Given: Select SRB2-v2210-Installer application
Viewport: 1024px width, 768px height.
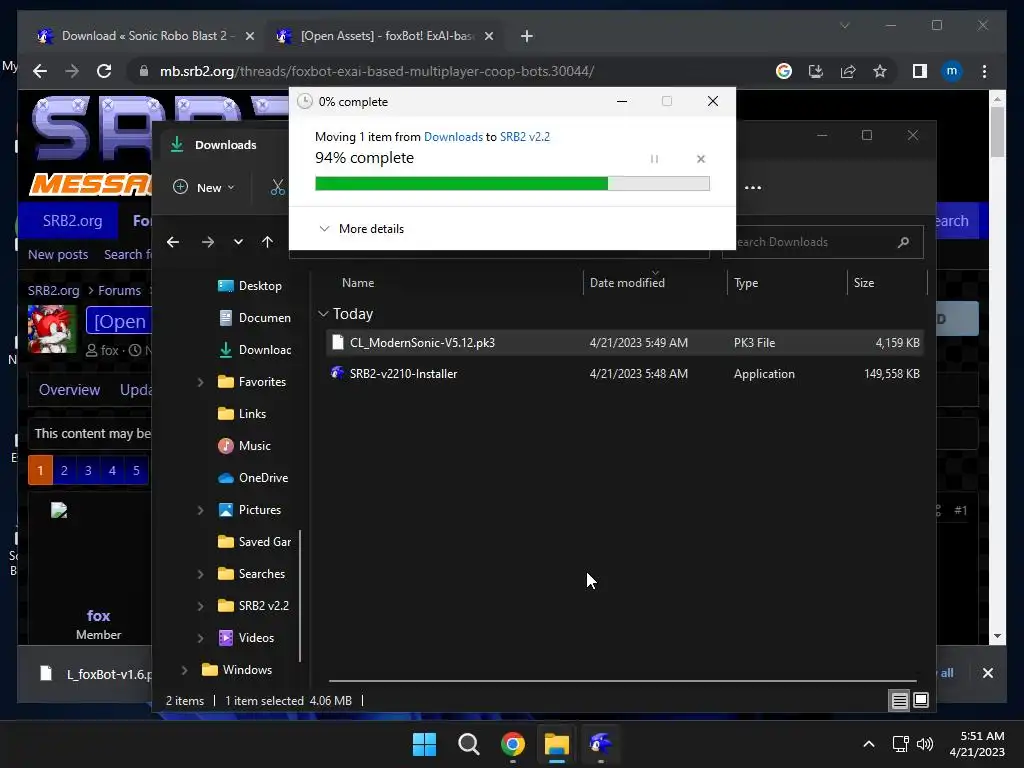Looking at the screenshot, I should point(625,374).
